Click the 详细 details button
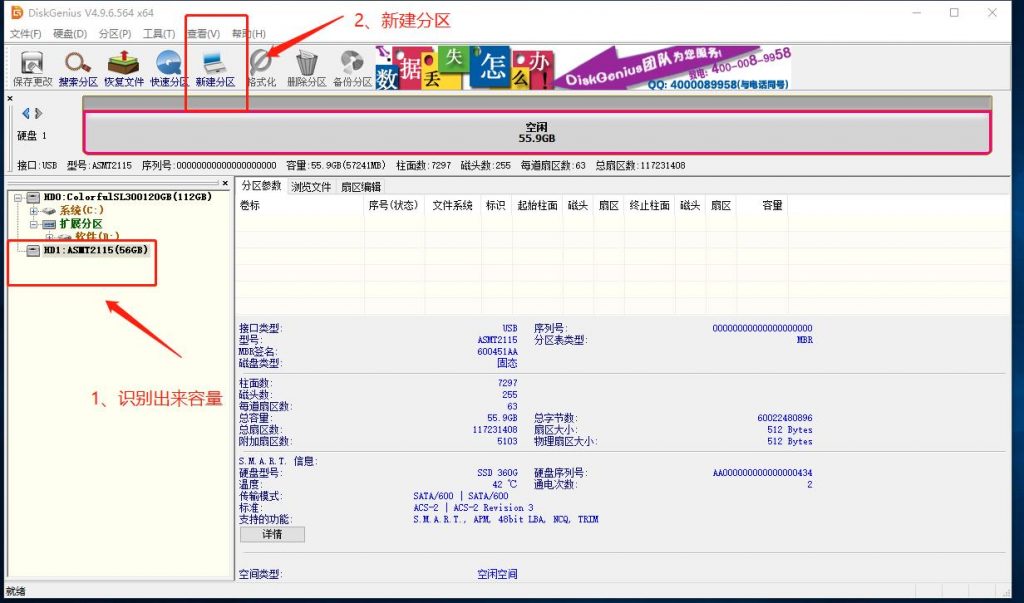Viewport: 1024px width, 603px height. (271, 534)
